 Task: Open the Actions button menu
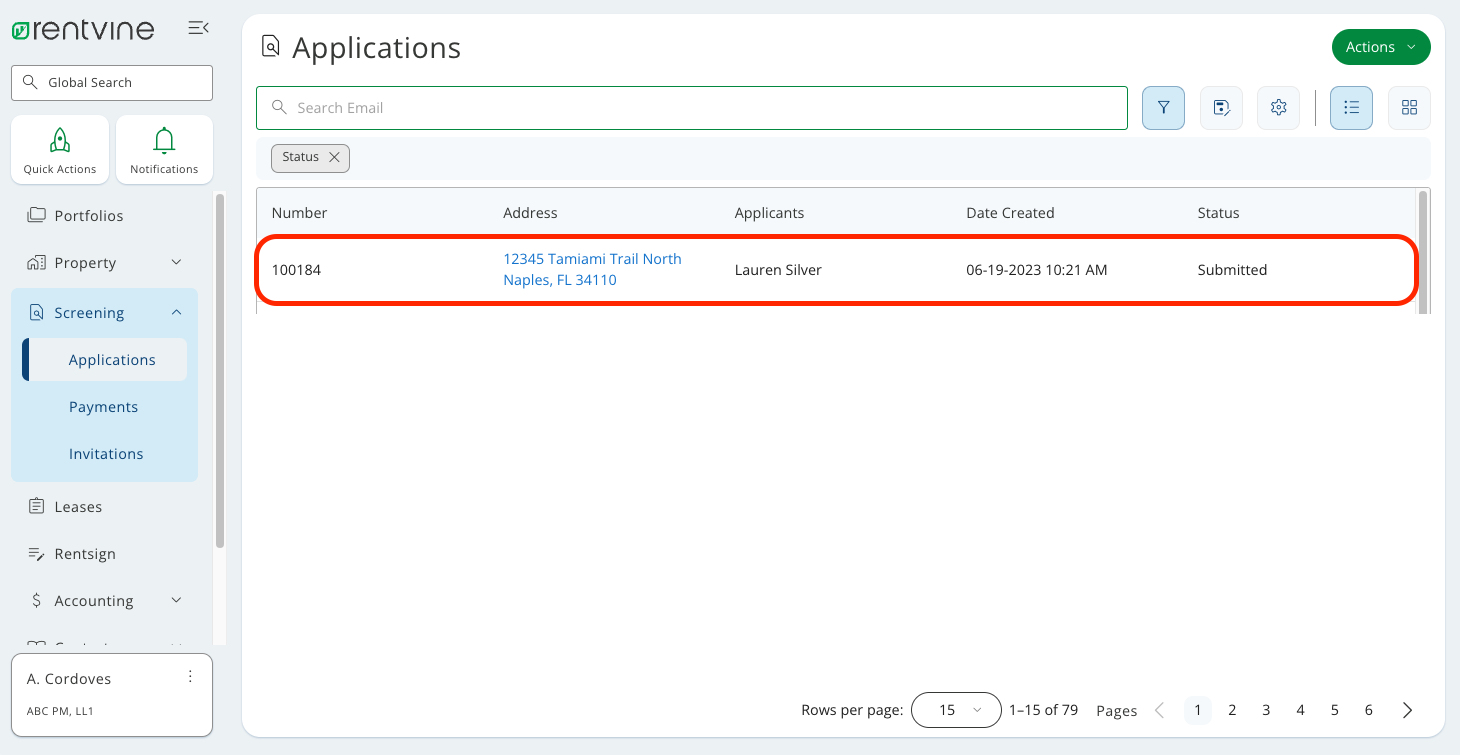[1381, 46]
